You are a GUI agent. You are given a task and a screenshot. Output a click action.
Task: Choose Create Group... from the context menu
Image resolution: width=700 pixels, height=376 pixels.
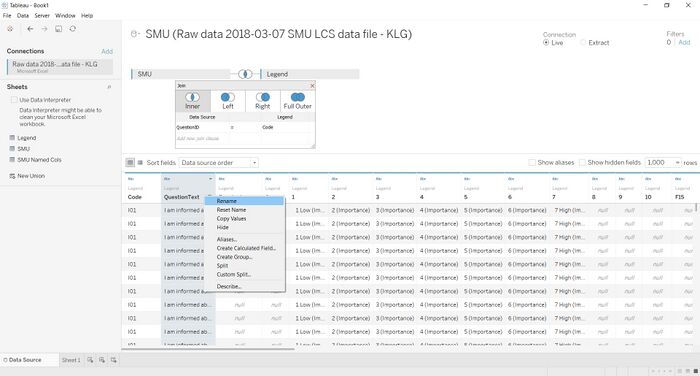[x=244, y=257]
